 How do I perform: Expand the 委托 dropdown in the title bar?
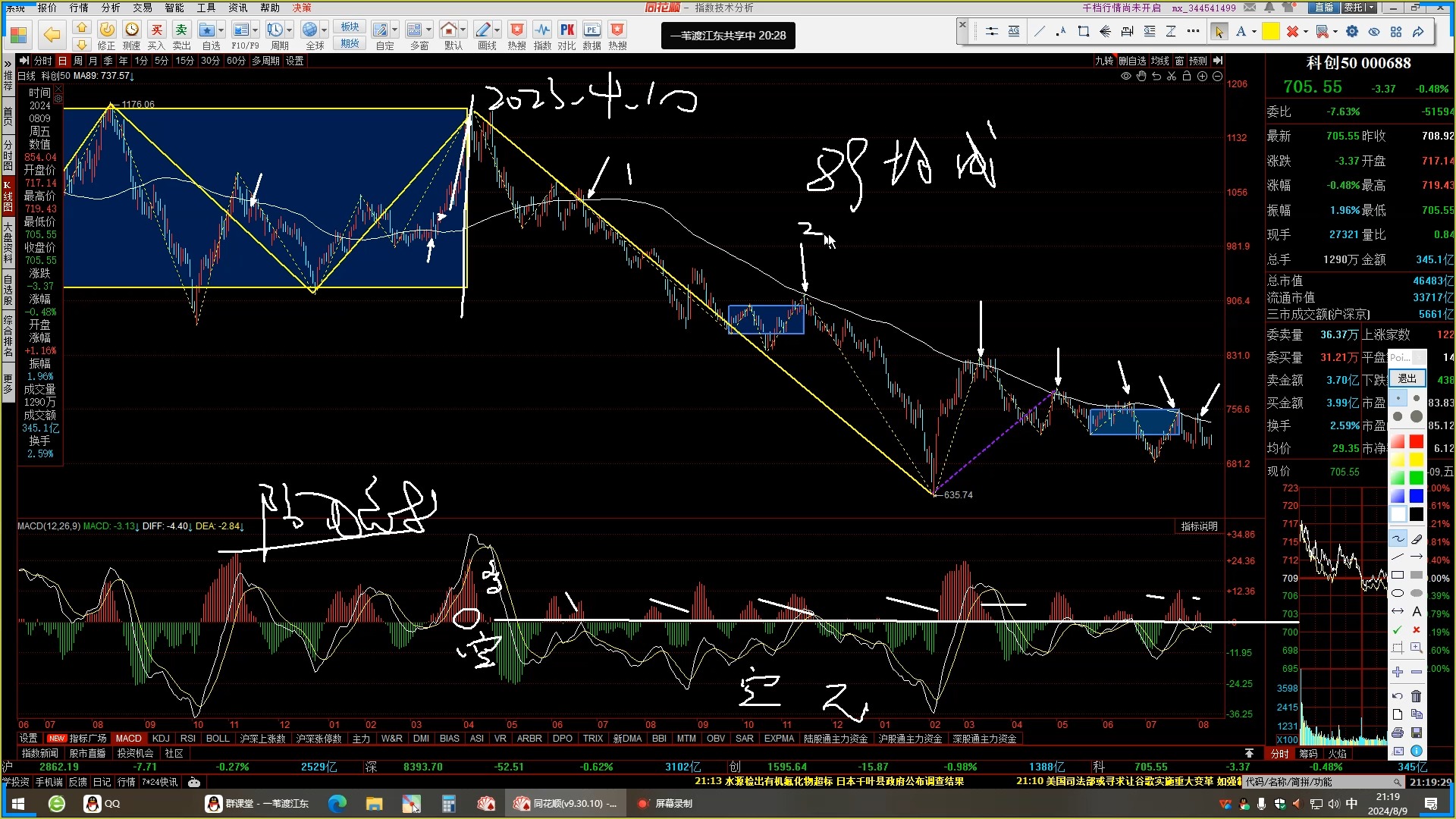1371,8
